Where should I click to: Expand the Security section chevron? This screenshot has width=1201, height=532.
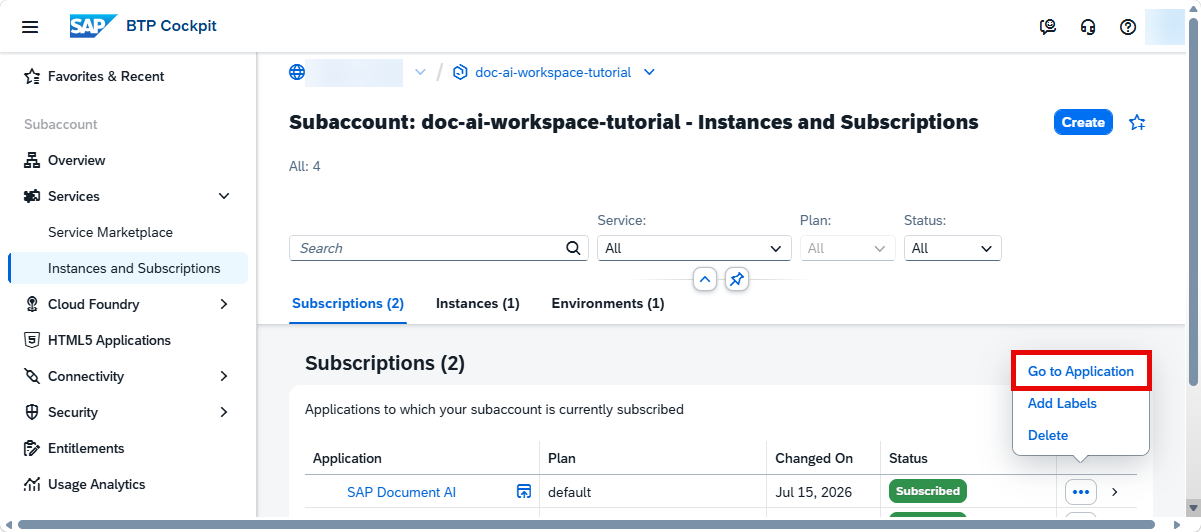pyautogui.click(x=224, y=412)
